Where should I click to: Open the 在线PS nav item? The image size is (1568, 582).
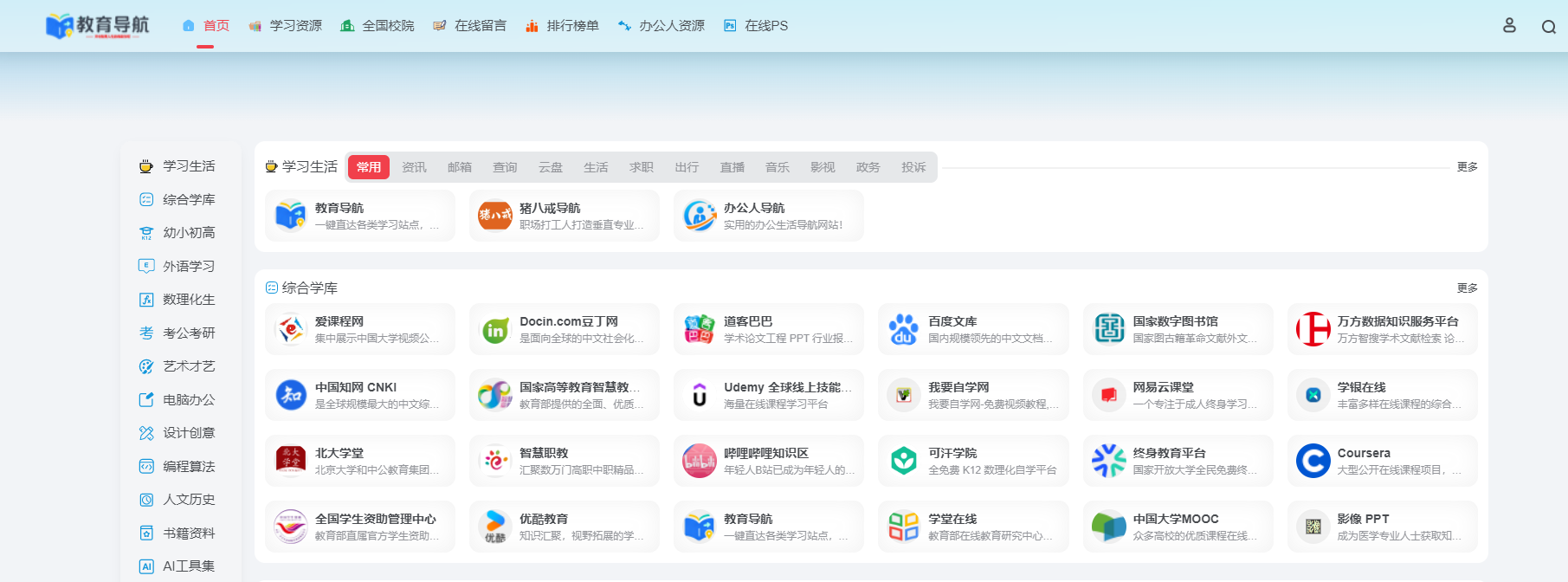tap(756, 26)
